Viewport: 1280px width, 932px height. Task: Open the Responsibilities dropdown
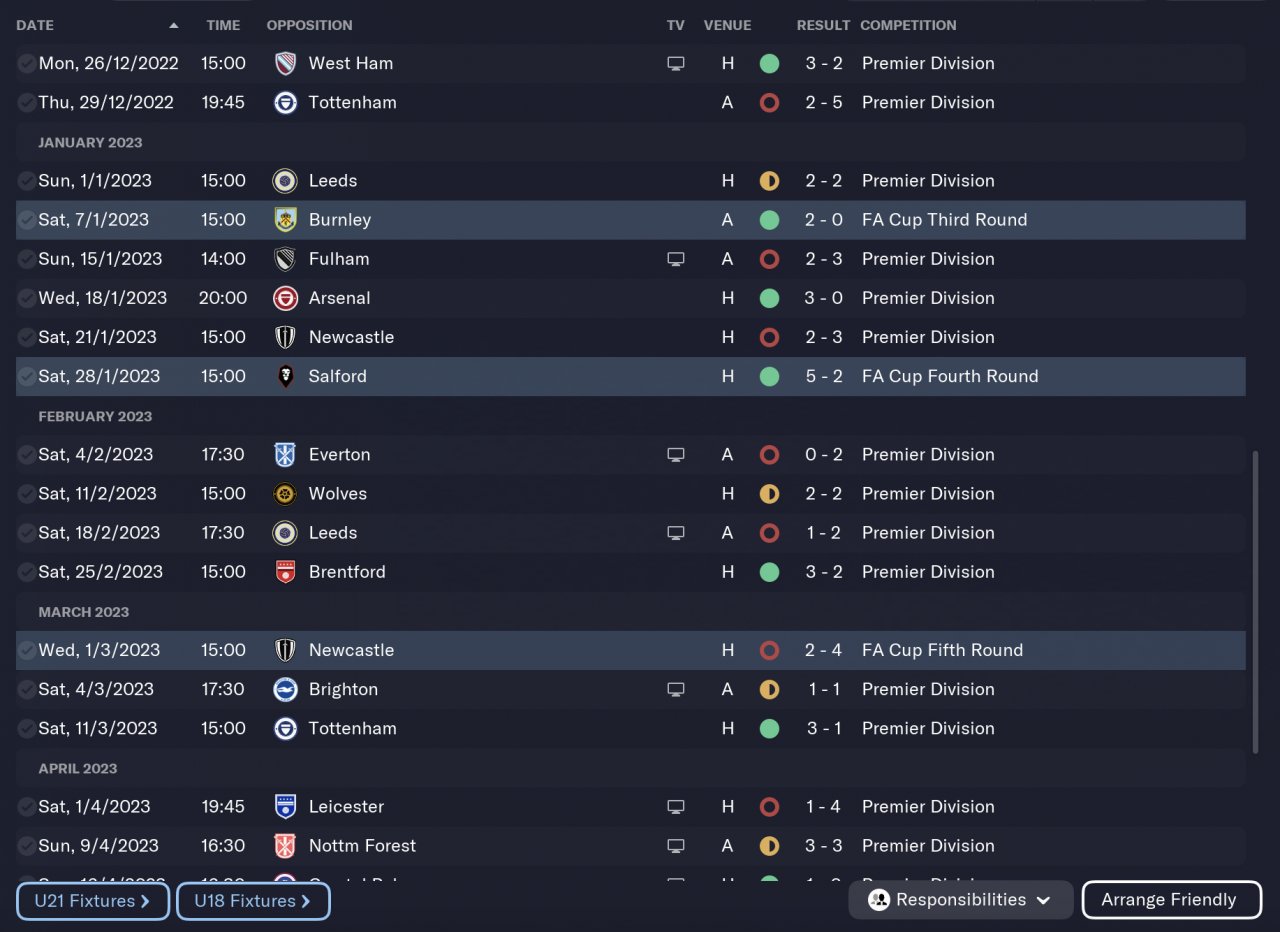coord(961,900)
